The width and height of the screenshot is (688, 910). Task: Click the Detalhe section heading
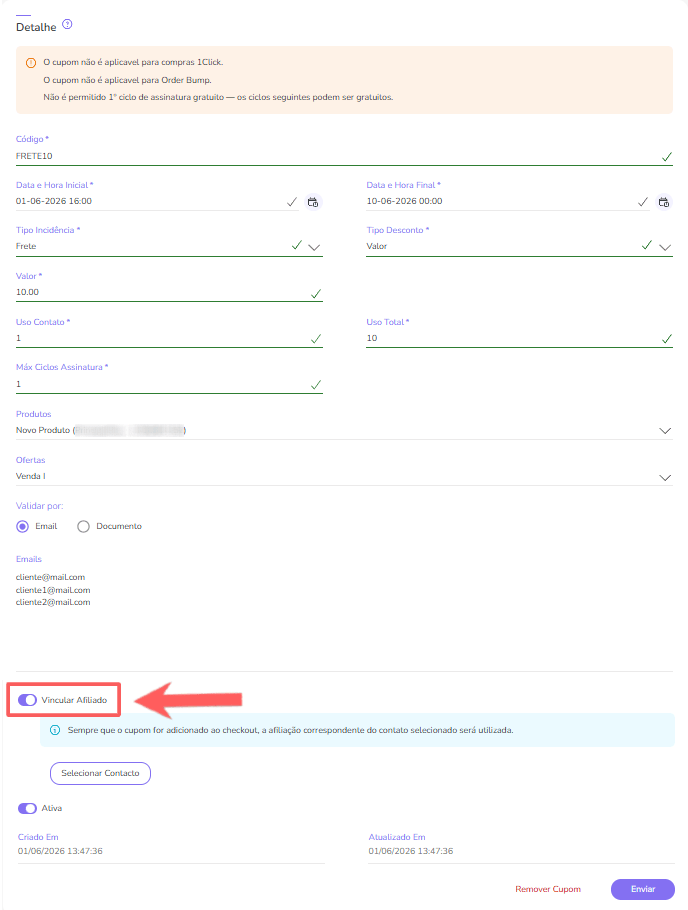pos(36,27)
